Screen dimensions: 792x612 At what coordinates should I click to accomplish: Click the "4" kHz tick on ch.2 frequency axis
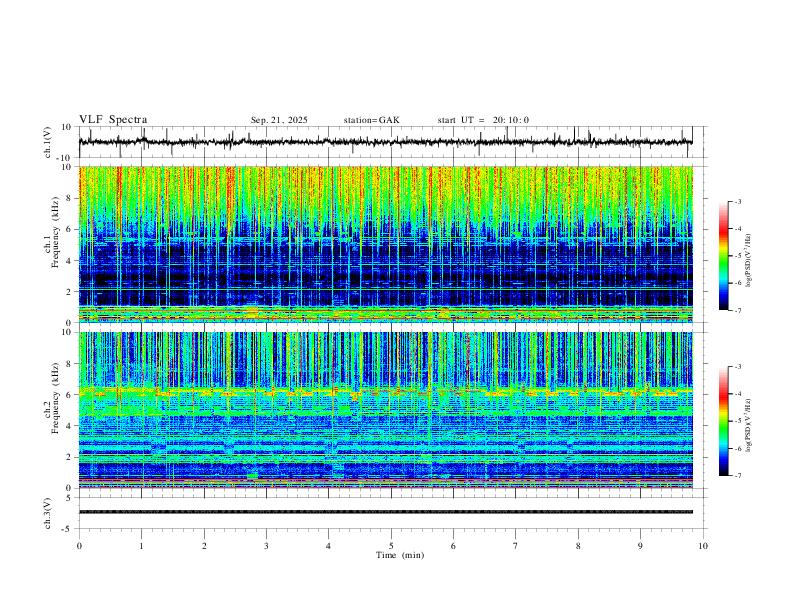[x=70, y=426]
